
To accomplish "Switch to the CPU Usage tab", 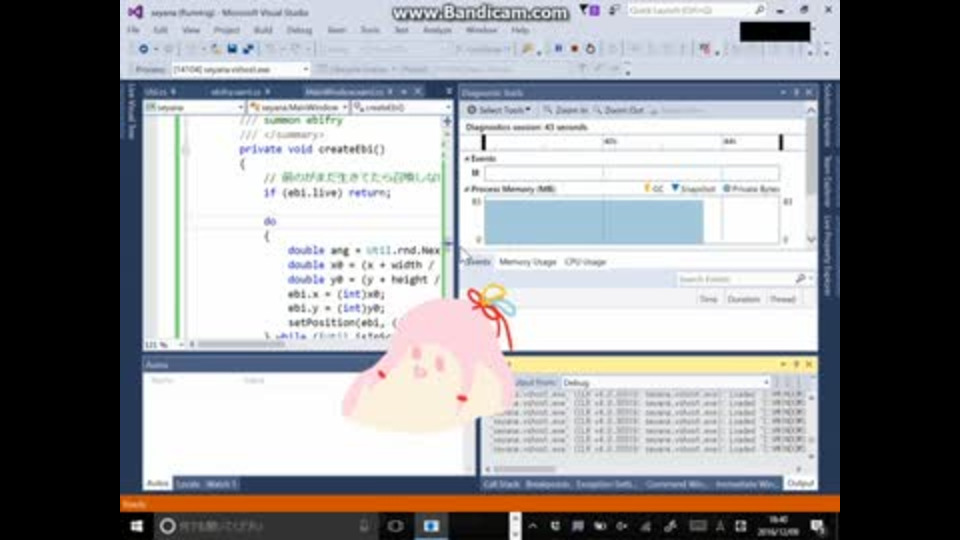I will [x=585, y=262].
